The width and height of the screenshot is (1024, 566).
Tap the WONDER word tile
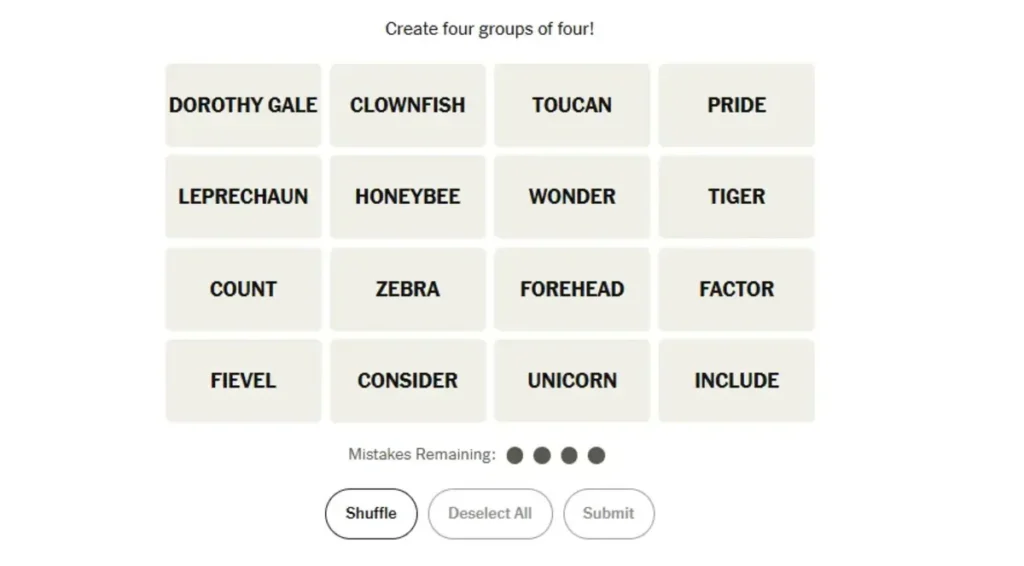click(572, 197)
